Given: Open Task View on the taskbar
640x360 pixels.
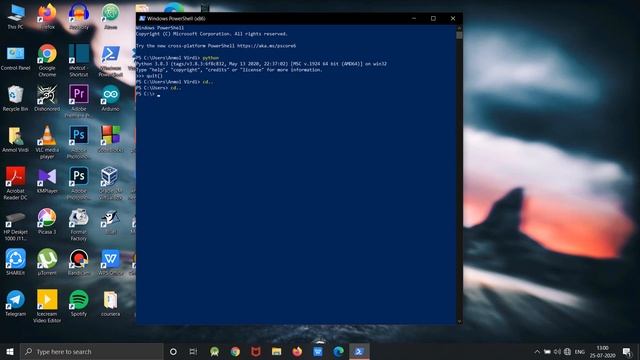Looking at the screenshot, I should coord(193,351).
